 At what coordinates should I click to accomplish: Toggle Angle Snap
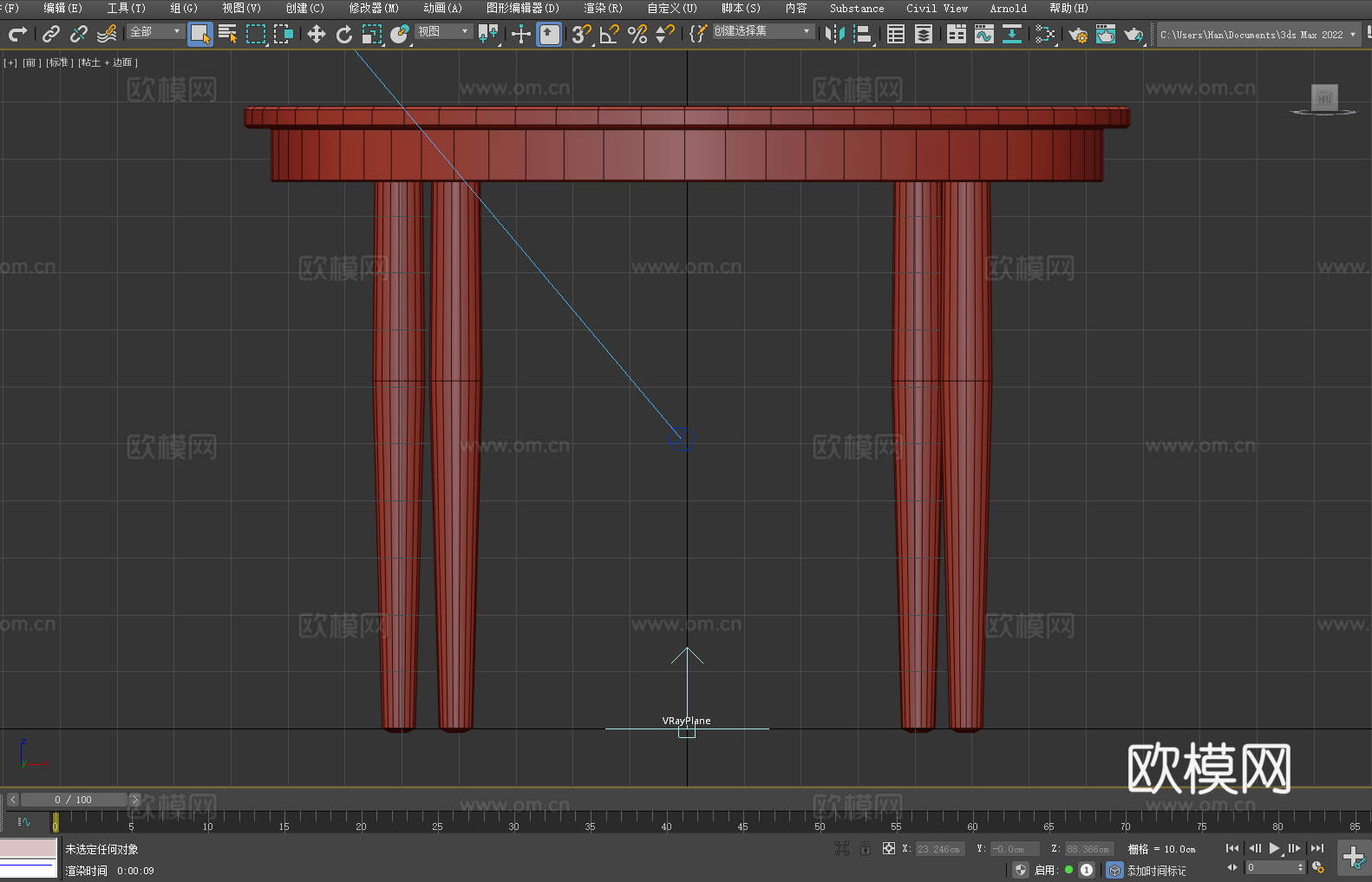tap(610, 34)
